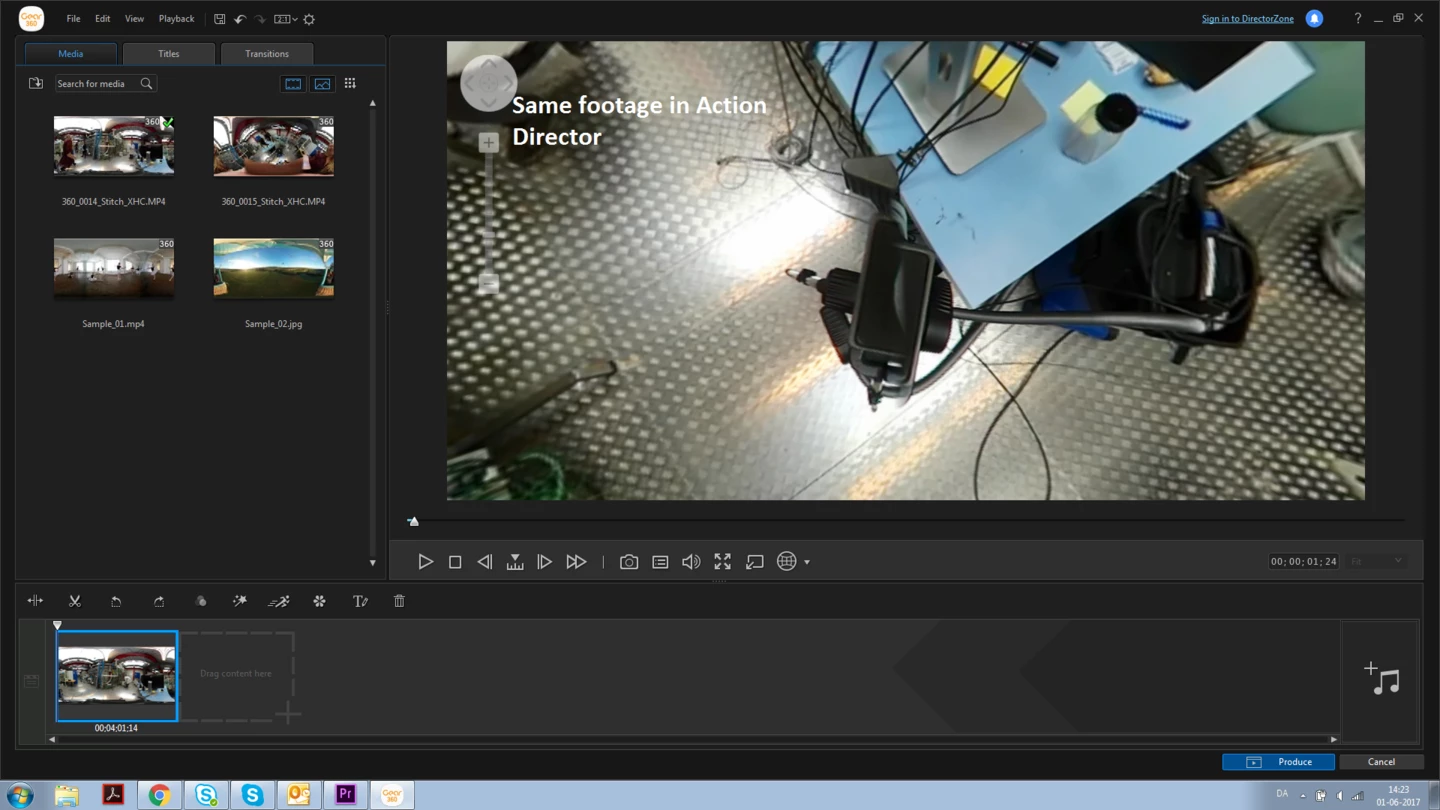1440x810 pixels.
Task: Rotate the clip left
Action: tap(116, 601)
